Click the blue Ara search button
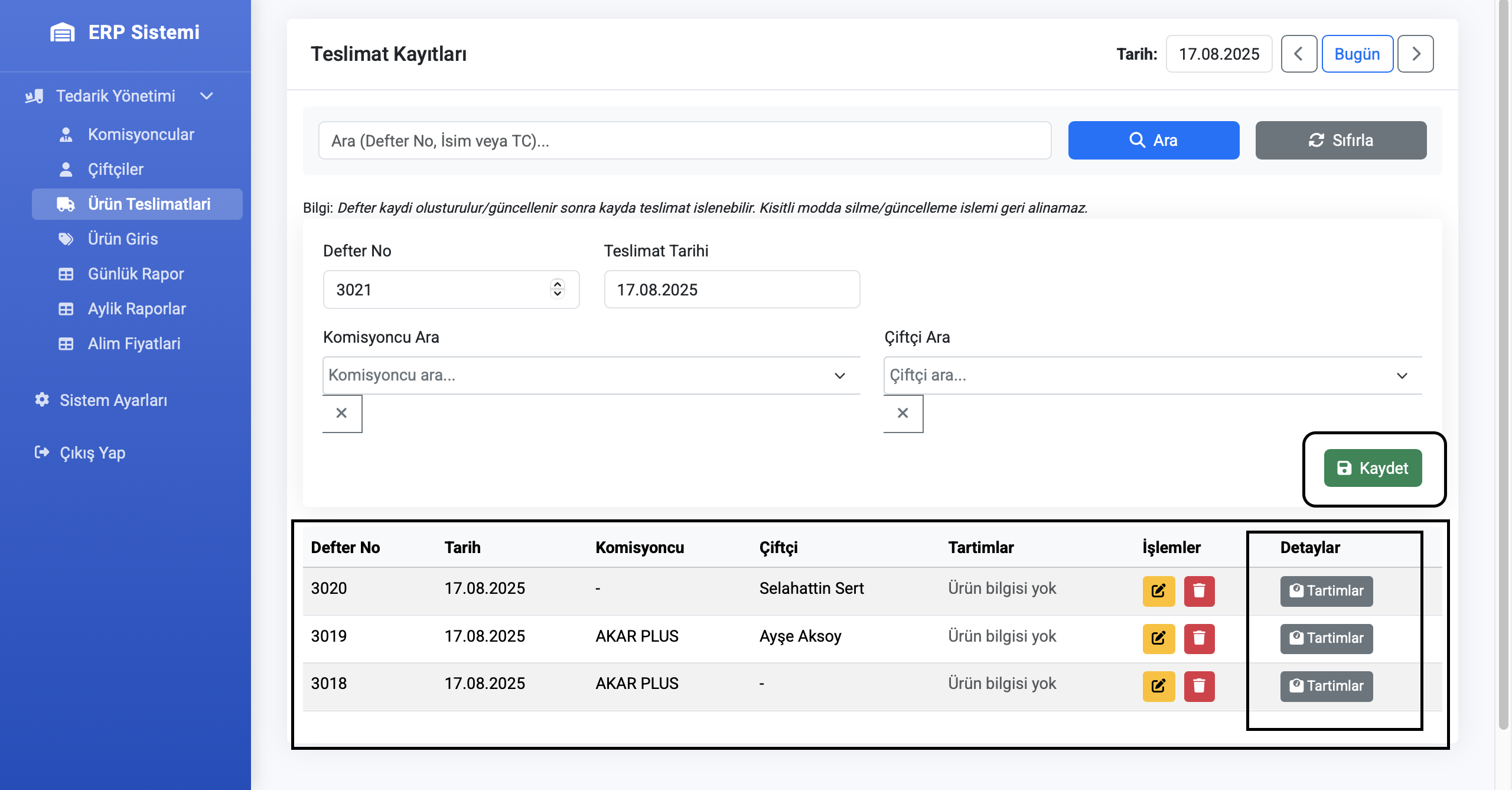 click(x=1153, y=141)
